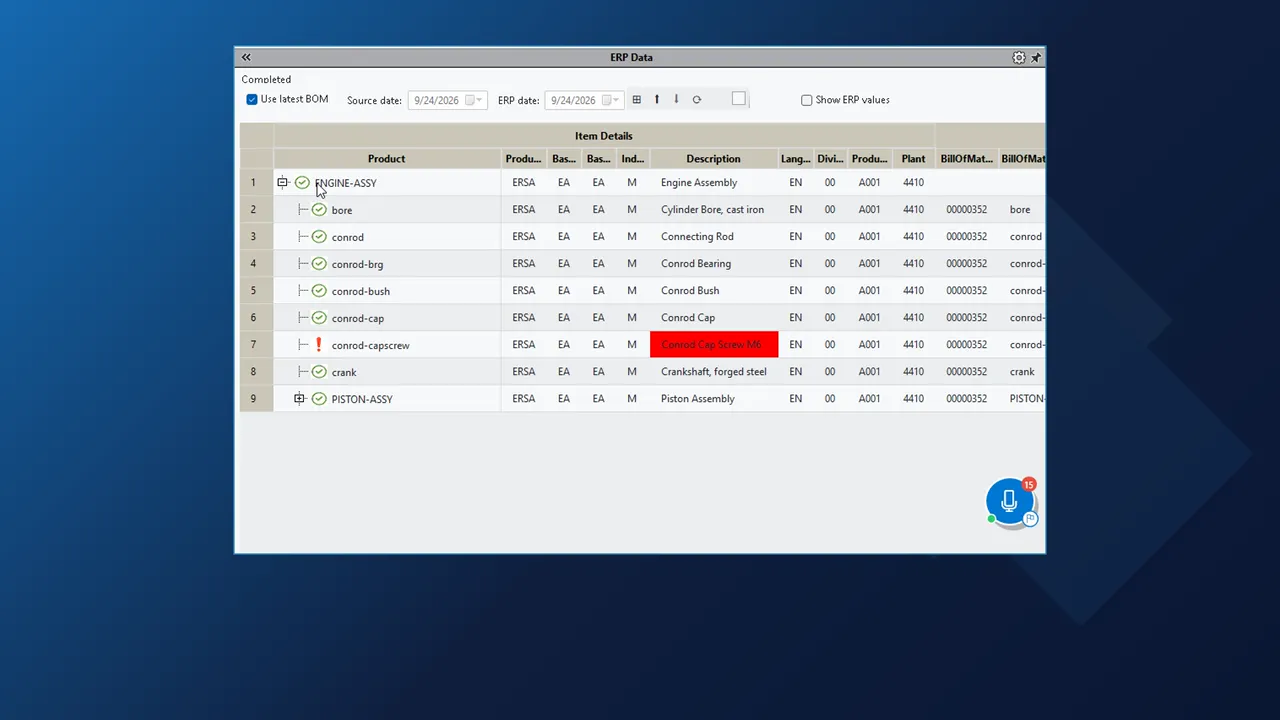
Task: Select the bore tree item
Action: (342, 210)
